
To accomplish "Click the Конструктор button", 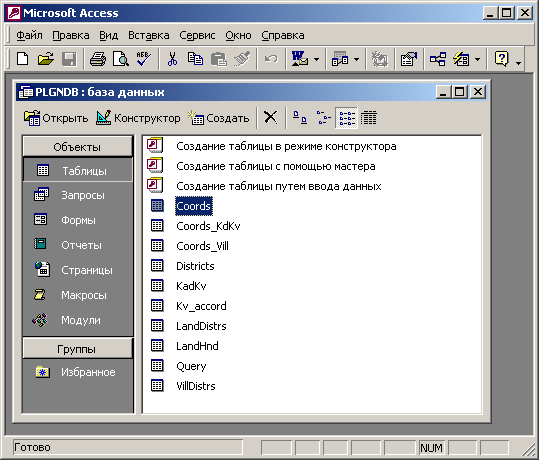I will click(138, 118).
